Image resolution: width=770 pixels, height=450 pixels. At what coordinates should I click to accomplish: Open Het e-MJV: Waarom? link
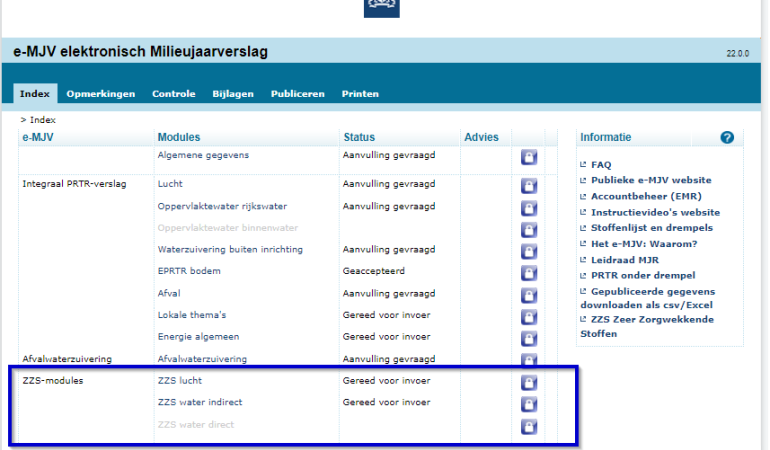pyautogui.click(x=644, y=244)
